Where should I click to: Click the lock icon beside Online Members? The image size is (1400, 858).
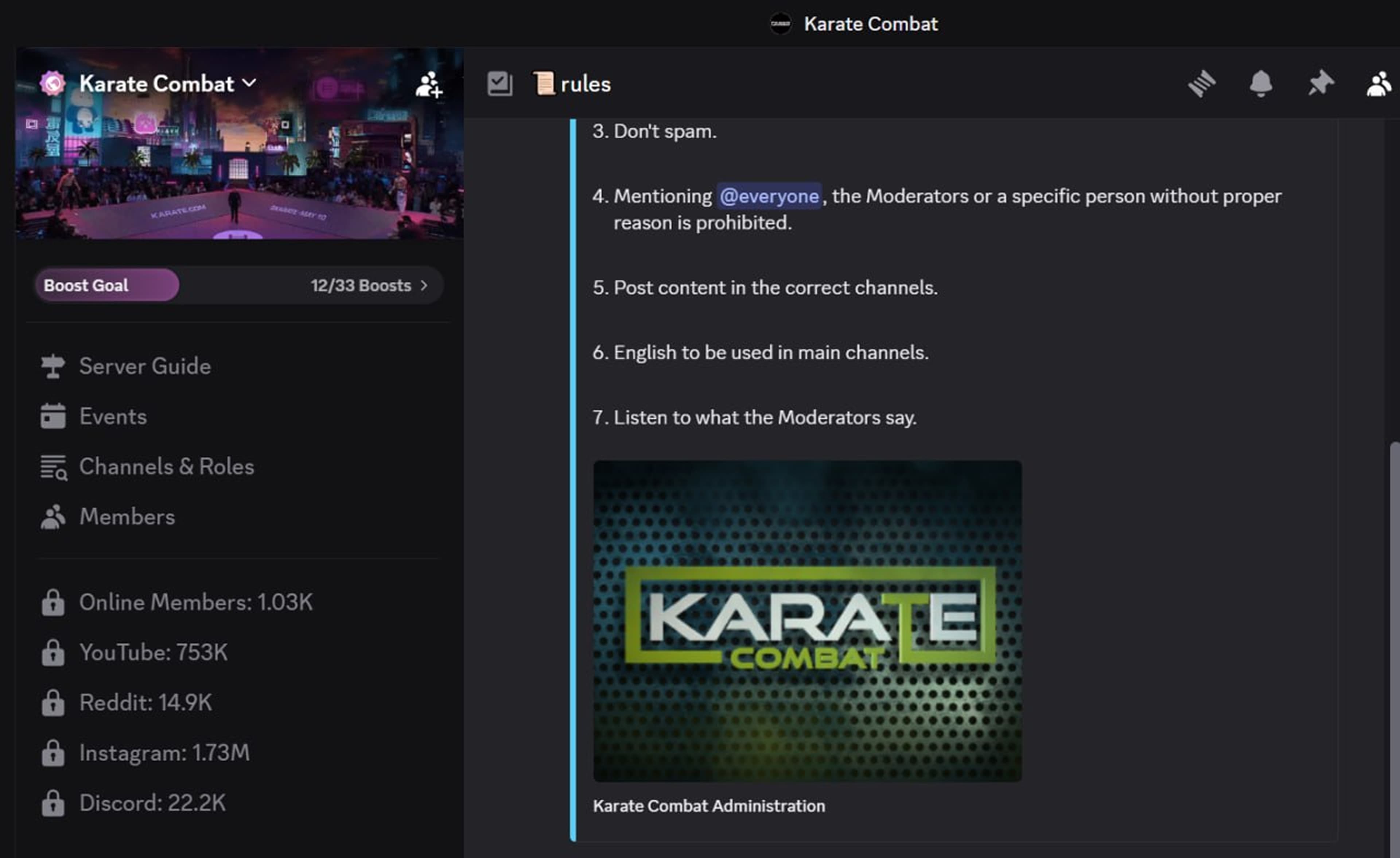(53, 602)
